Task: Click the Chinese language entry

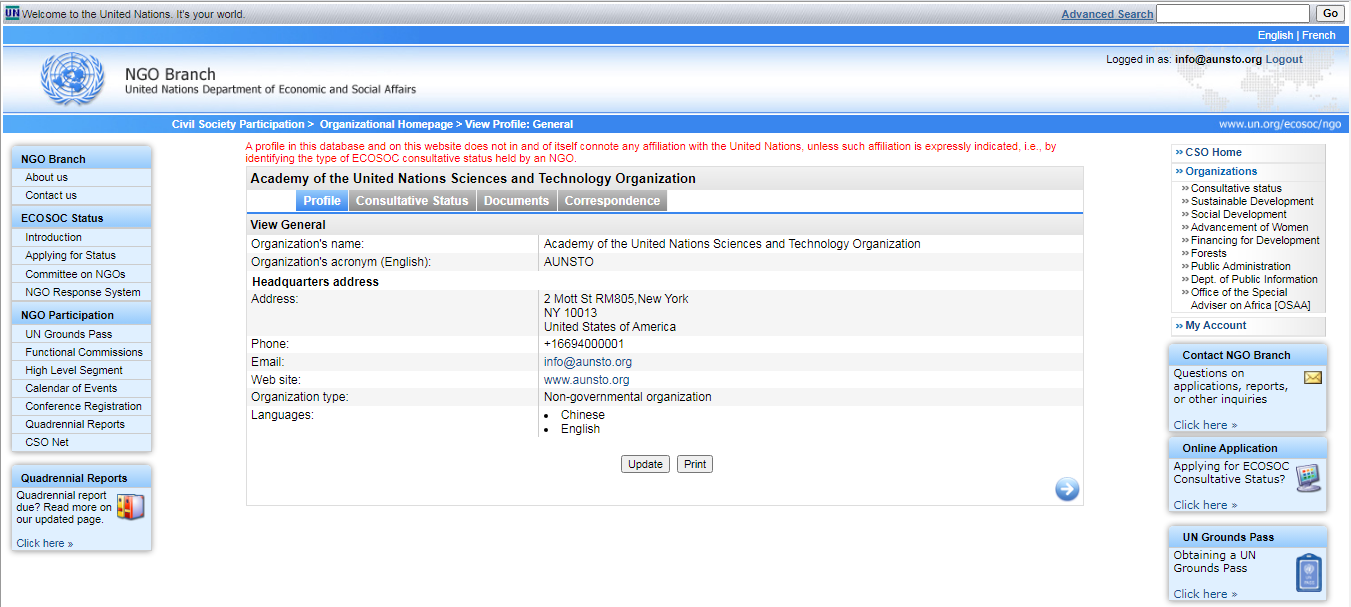Action: [583, 415]
